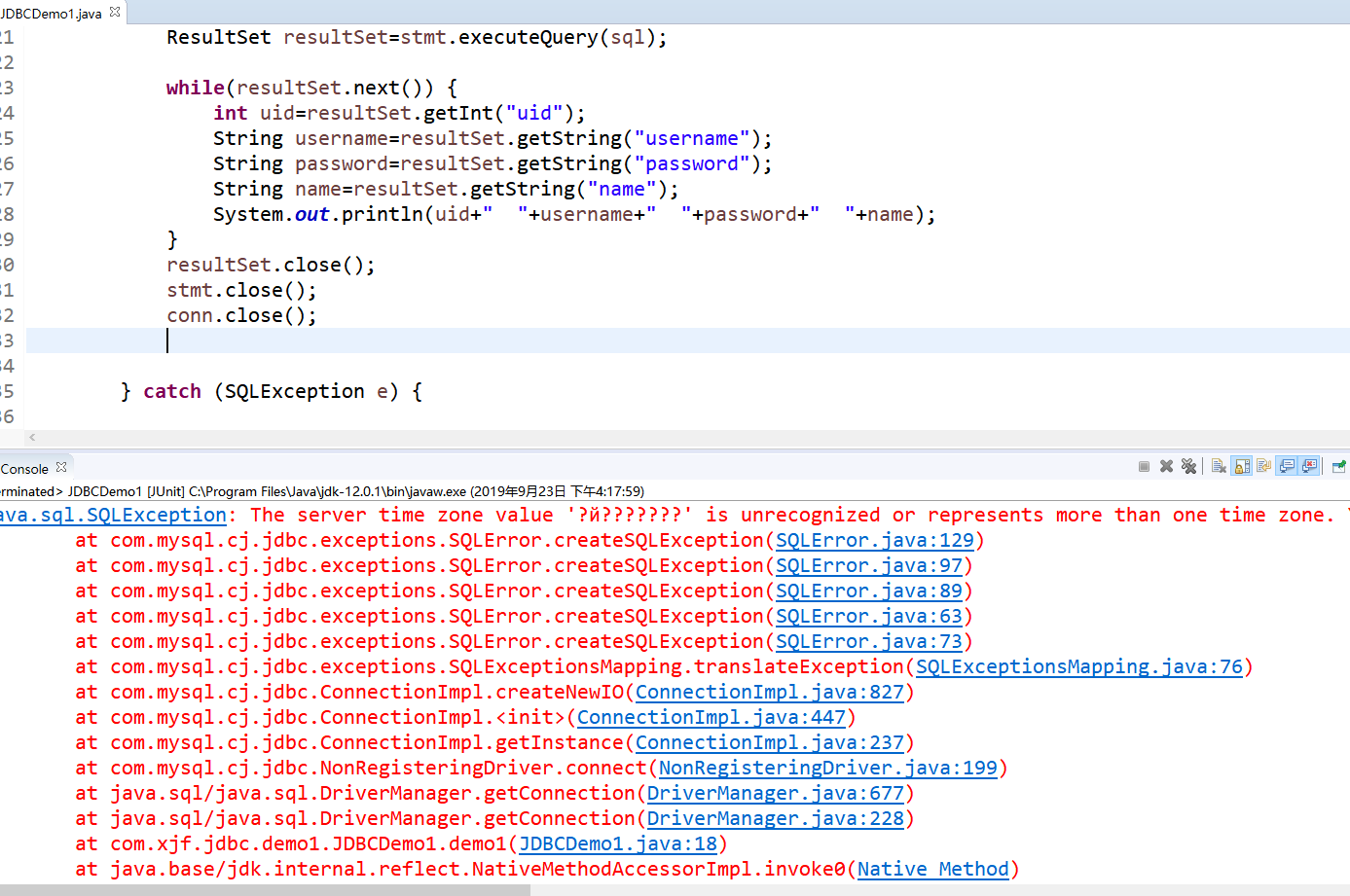
Task: Click the String name=resultSet line
Action: click(446, 189)
